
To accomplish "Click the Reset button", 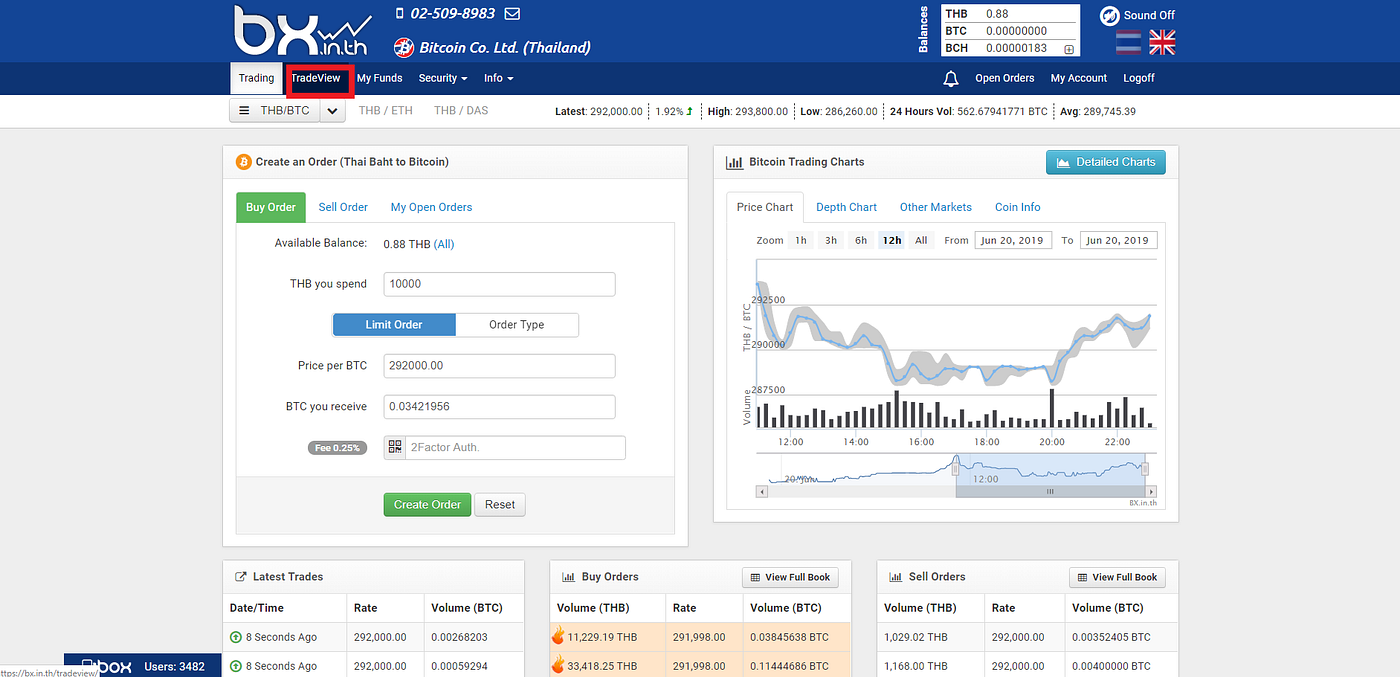I will click(500, 505).
